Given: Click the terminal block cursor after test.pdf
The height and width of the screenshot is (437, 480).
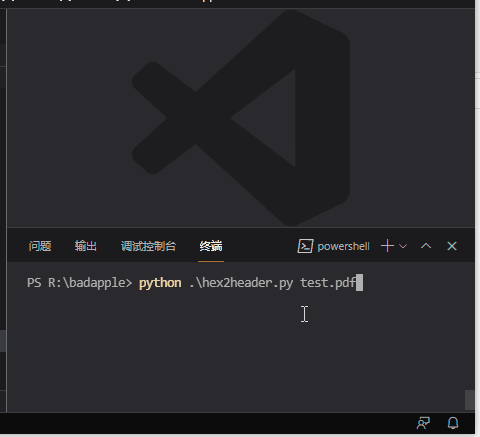Looking at the screenshot, I should pyautogui.click(x=359, y=283).
